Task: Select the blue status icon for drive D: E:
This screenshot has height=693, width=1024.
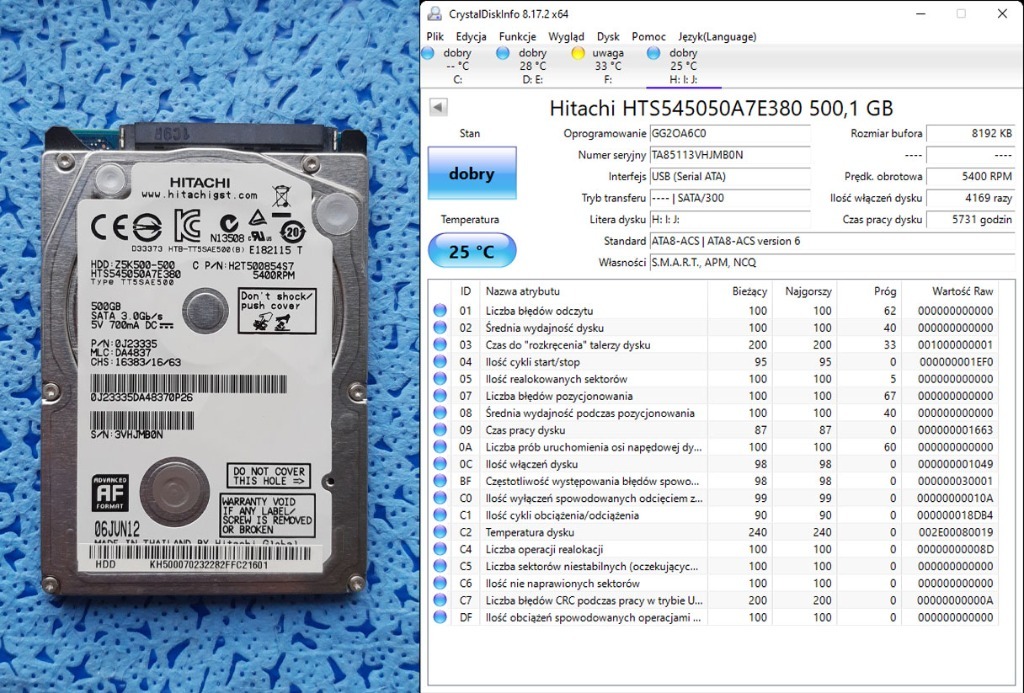Action: pos(503,53)
